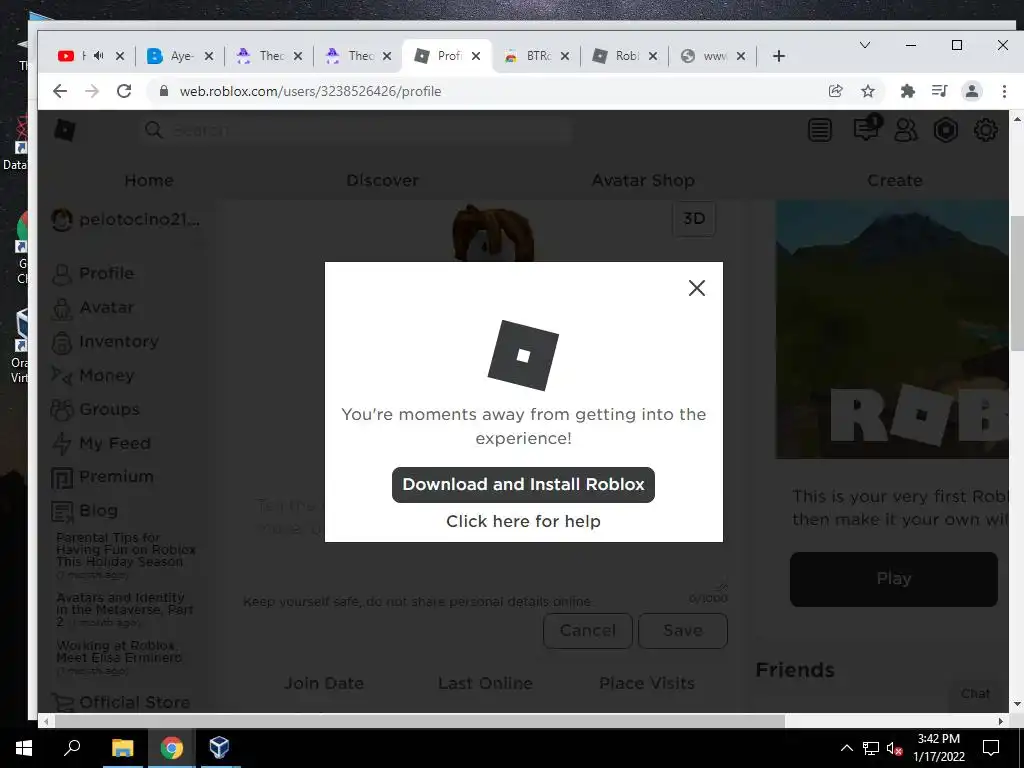
Task: Toggle the 3D avatar view button
Action: 694,218
